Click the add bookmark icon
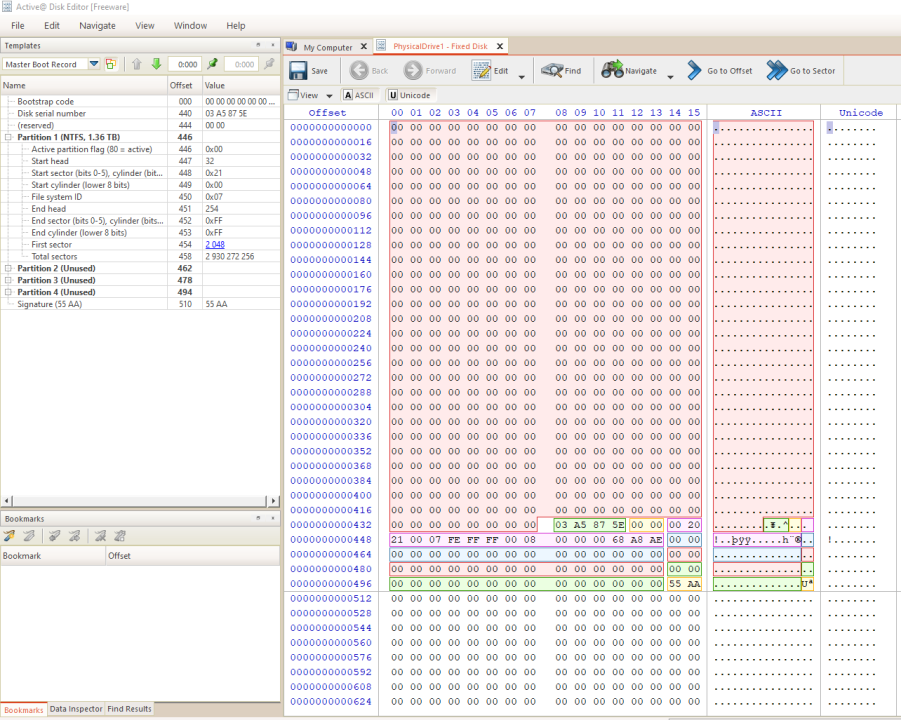Viewport: 901px width, 720px height. [10, 536]
